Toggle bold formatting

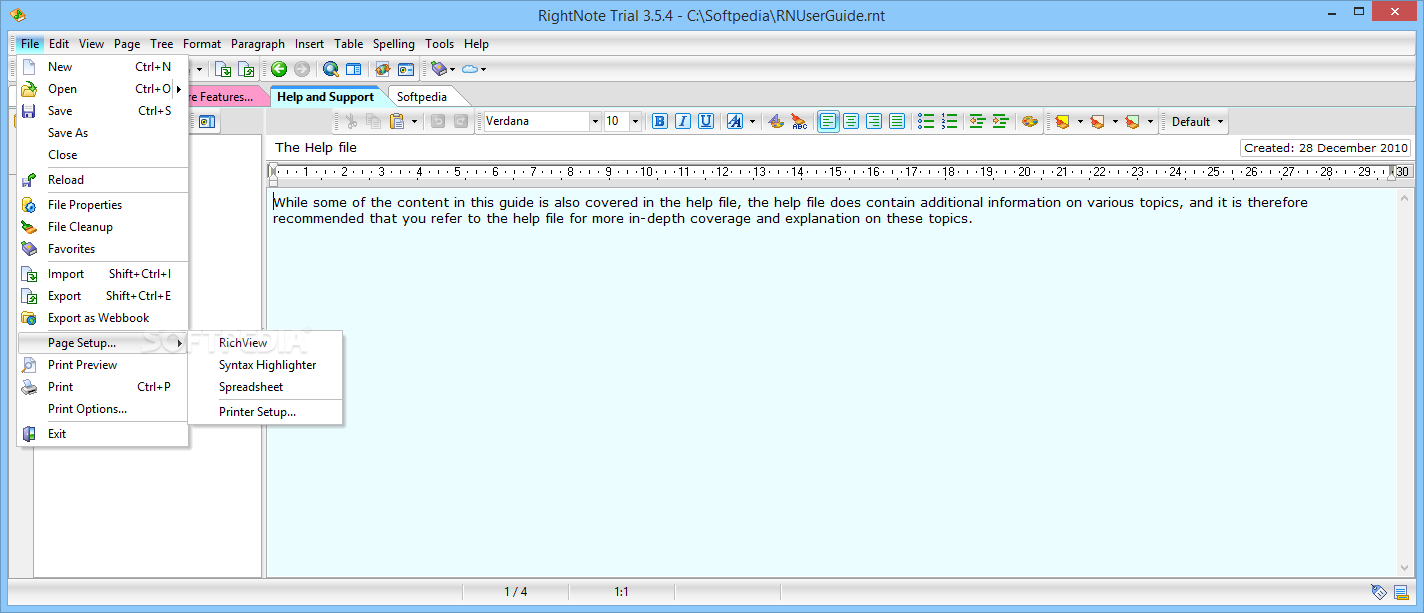(660, 121)
